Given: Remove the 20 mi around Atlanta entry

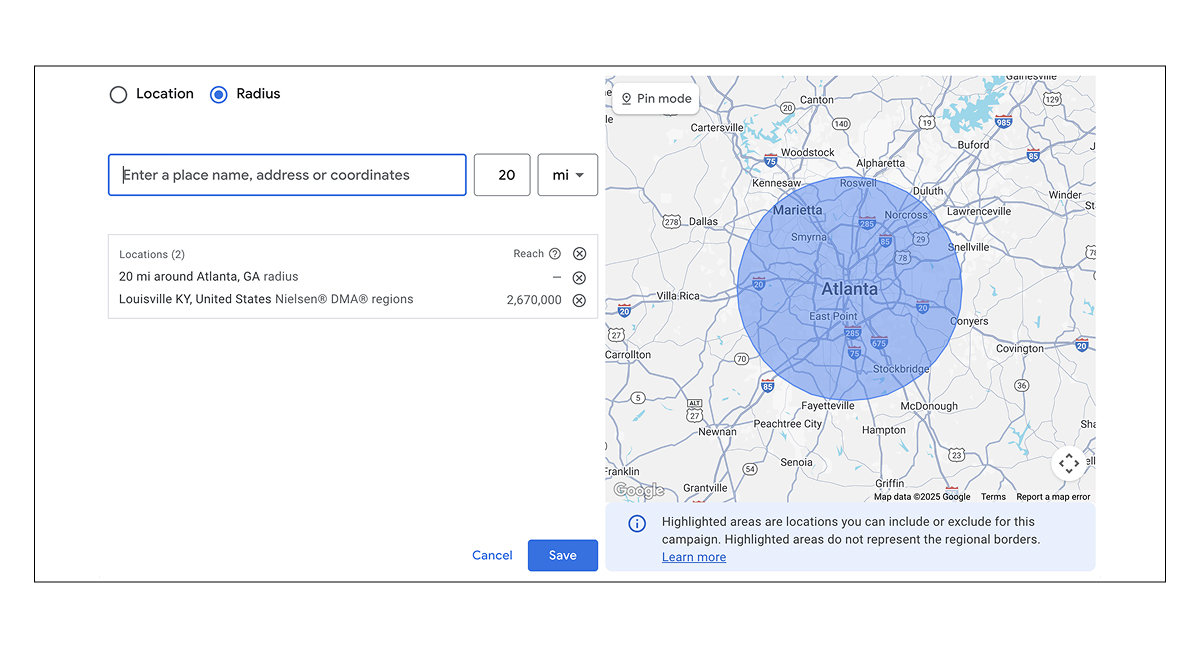Looking at the screenshot, I should (x=579, y=278).
